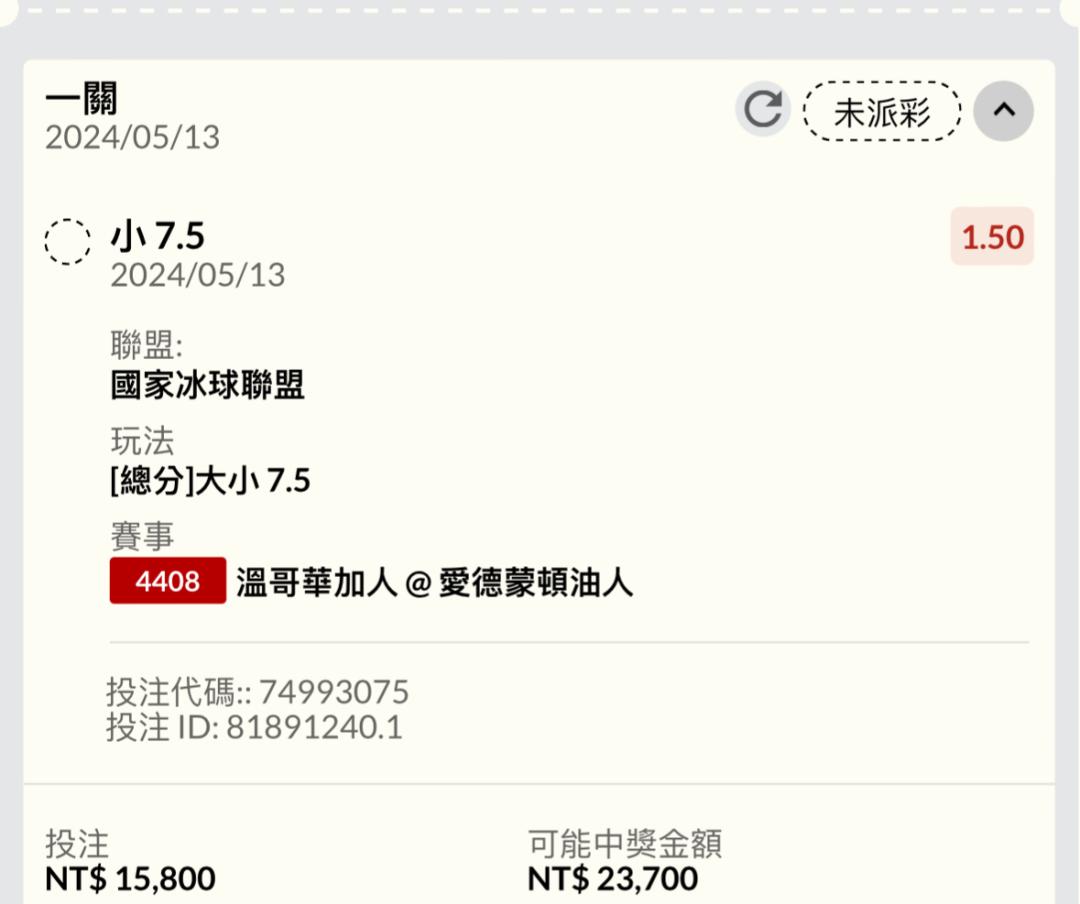1080x904 pixels.
Task: Click the 1.50 odds badge
Action: pos(993,236)
